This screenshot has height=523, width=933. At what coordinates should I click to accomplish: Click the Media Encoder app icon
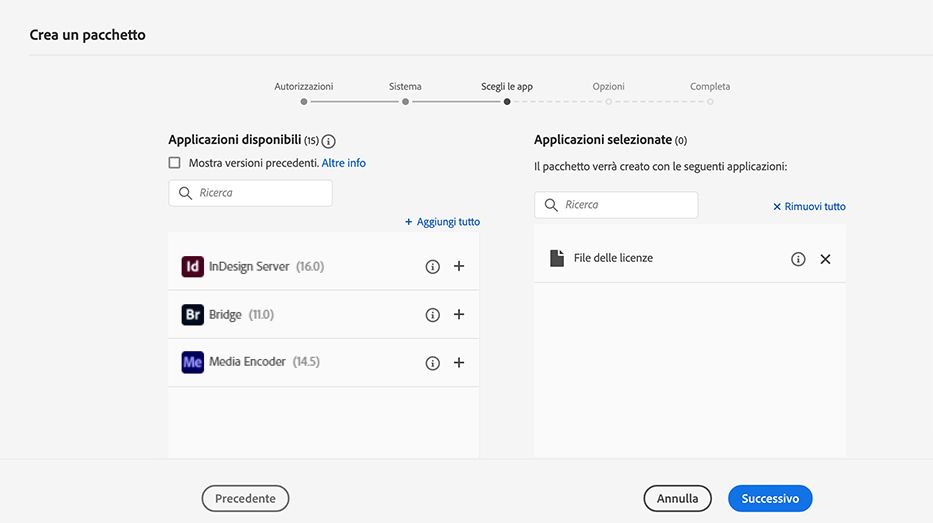tap(193, 362)
